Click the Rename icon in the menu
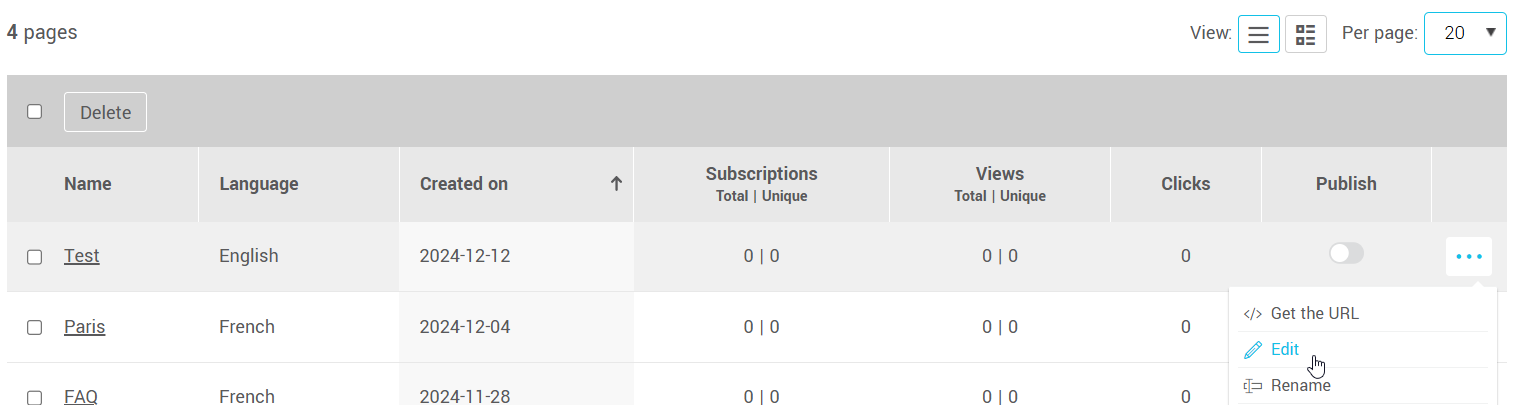This screenshot has height=405, width=1517. [1253, 386]
